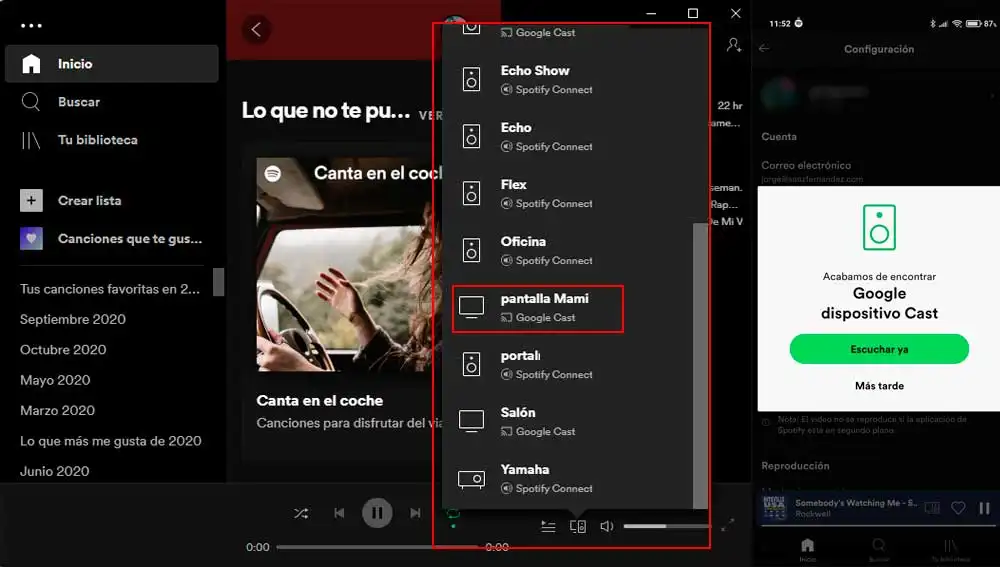Viewport: 1000px width, 567px height.
Task: Open Canciones que te gustan heart icon
Action: tap(31, 239)
